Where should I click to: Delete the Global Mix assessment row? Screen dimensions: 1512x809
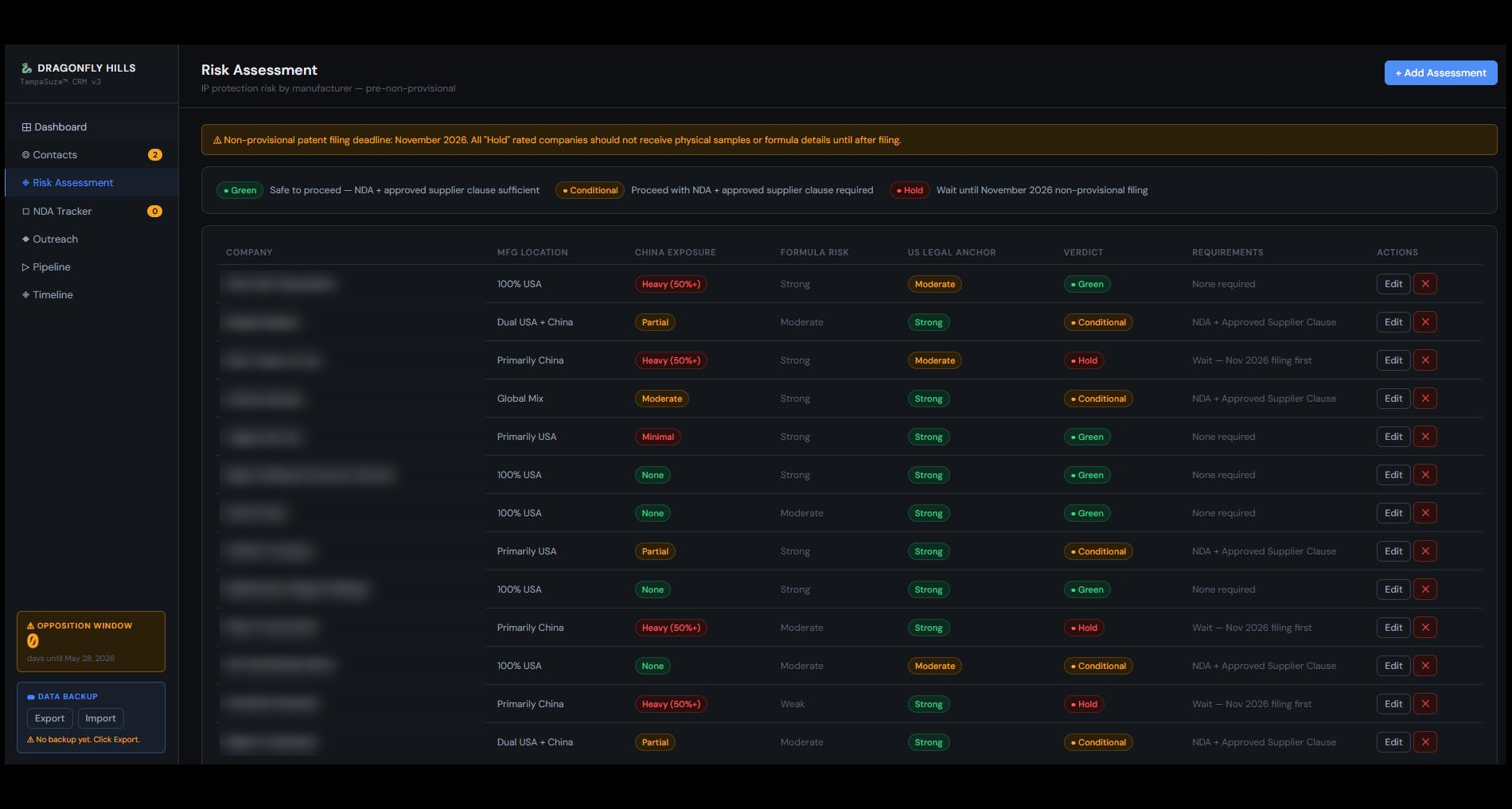coord(1424,399)
